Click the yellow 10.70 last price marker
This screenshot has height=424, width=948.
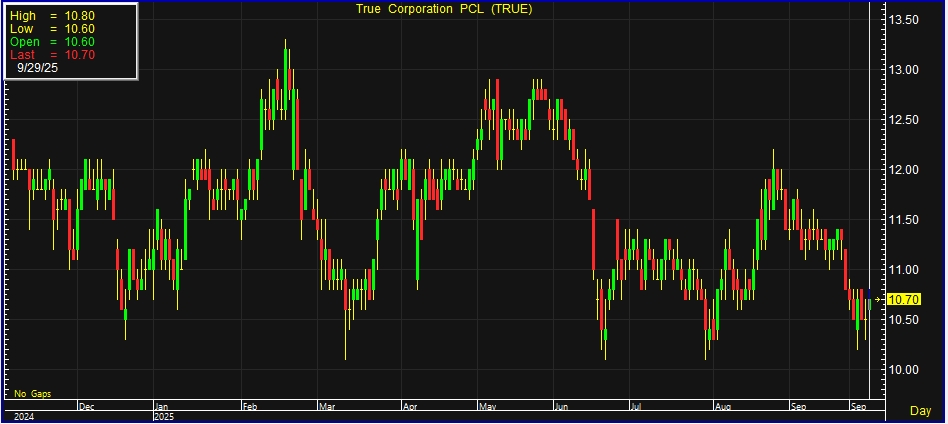point(904,299)
